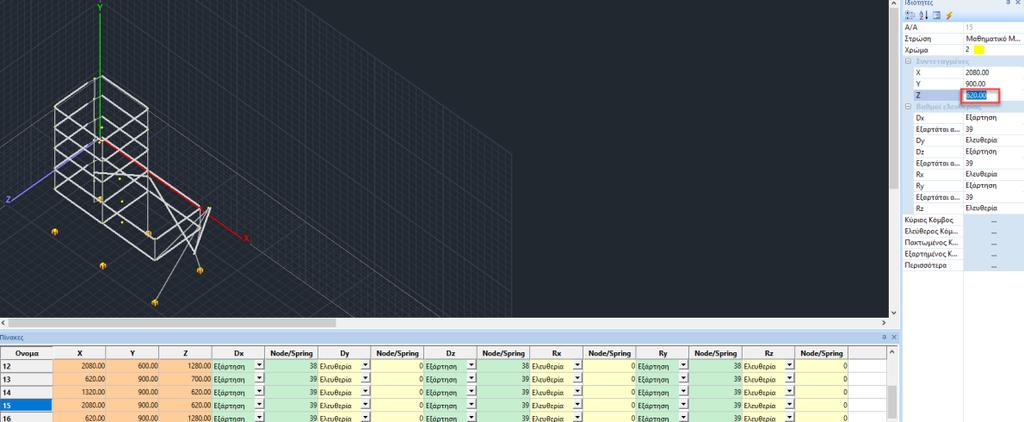Click X cell 1320.00 in row 14
Image resolution: width=1024 pixels, height=422 pixels.
(79, 392)
